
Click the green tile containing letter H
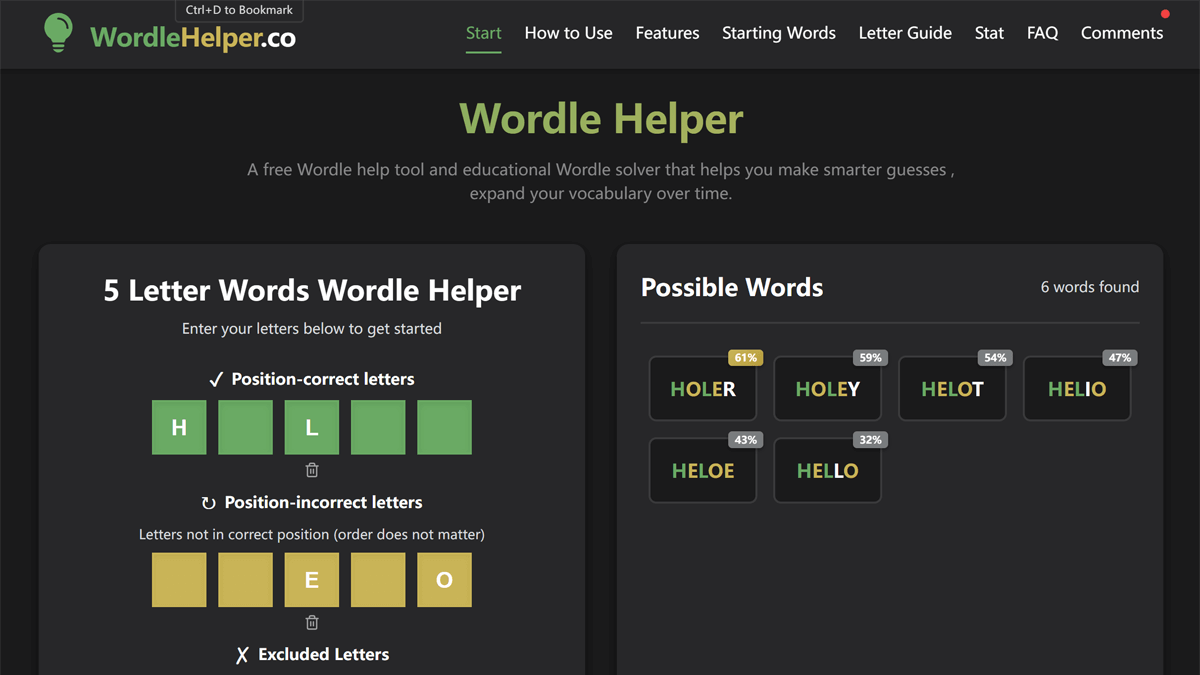[x=178, y=427]
